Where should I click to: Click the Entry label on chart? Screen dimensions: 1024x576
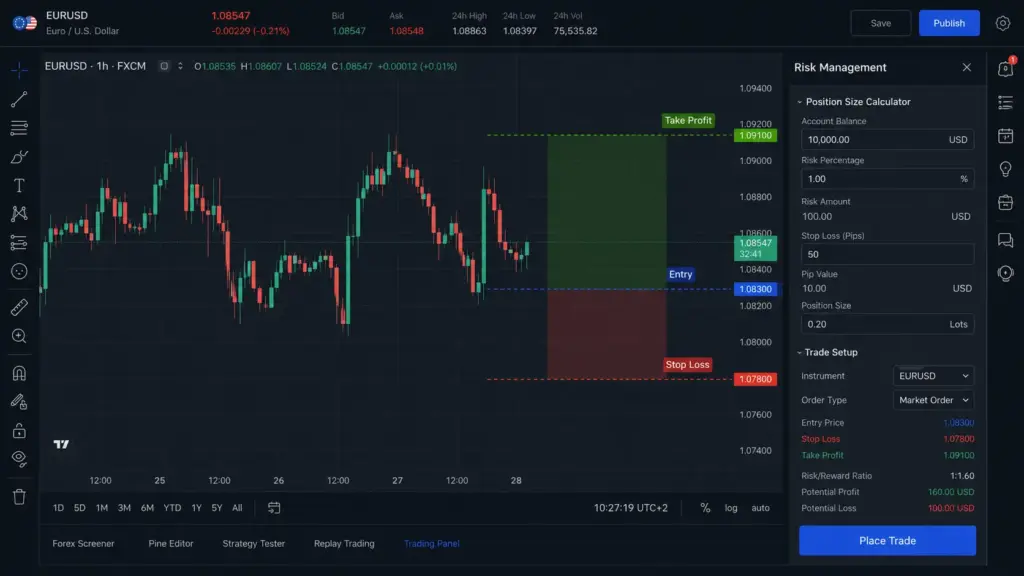coord(680,274)
